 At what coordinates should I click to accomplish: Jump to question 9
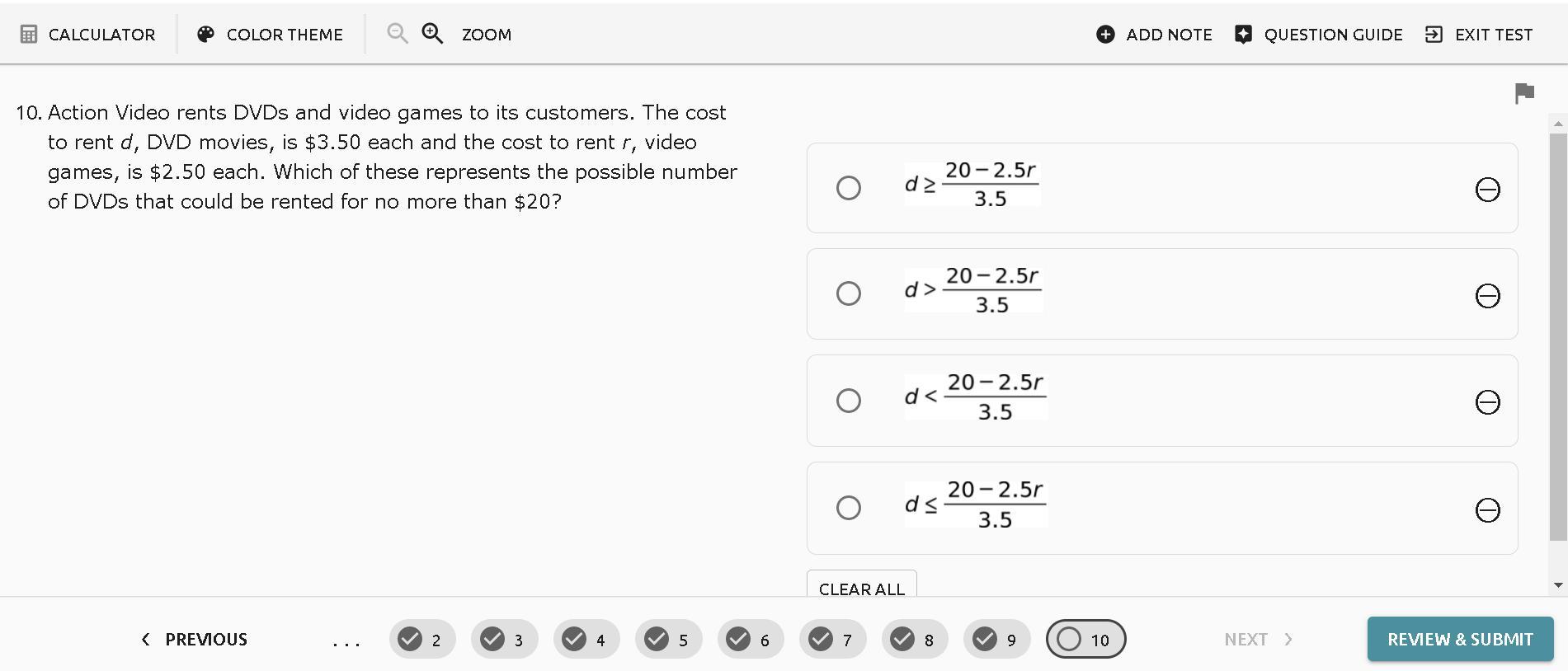[996, 640]
